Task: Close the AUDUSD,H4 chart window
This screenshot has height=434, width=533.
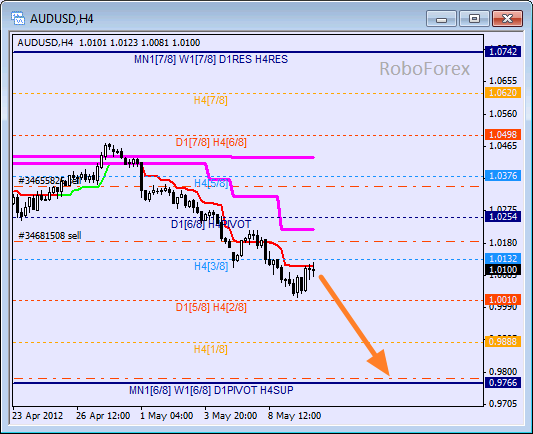Action: [x=507, y=19]
